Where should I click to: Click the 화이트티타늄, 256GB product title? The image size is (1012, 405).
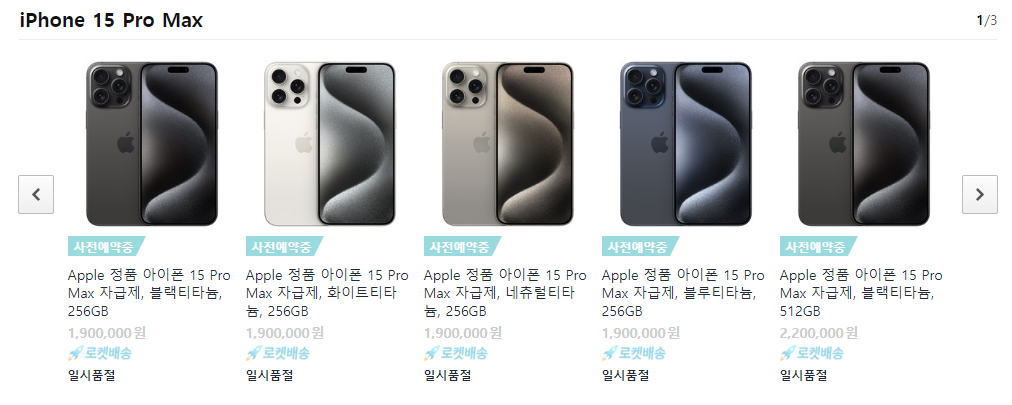click(327, 293)
